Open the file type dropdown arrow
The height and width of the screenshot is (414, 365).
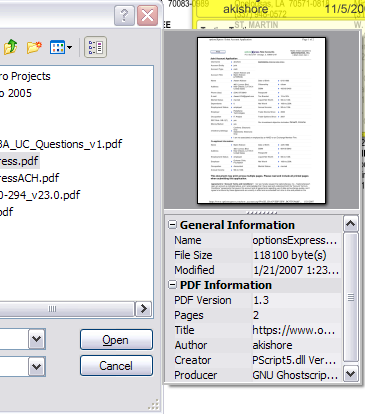coord(37,367)
